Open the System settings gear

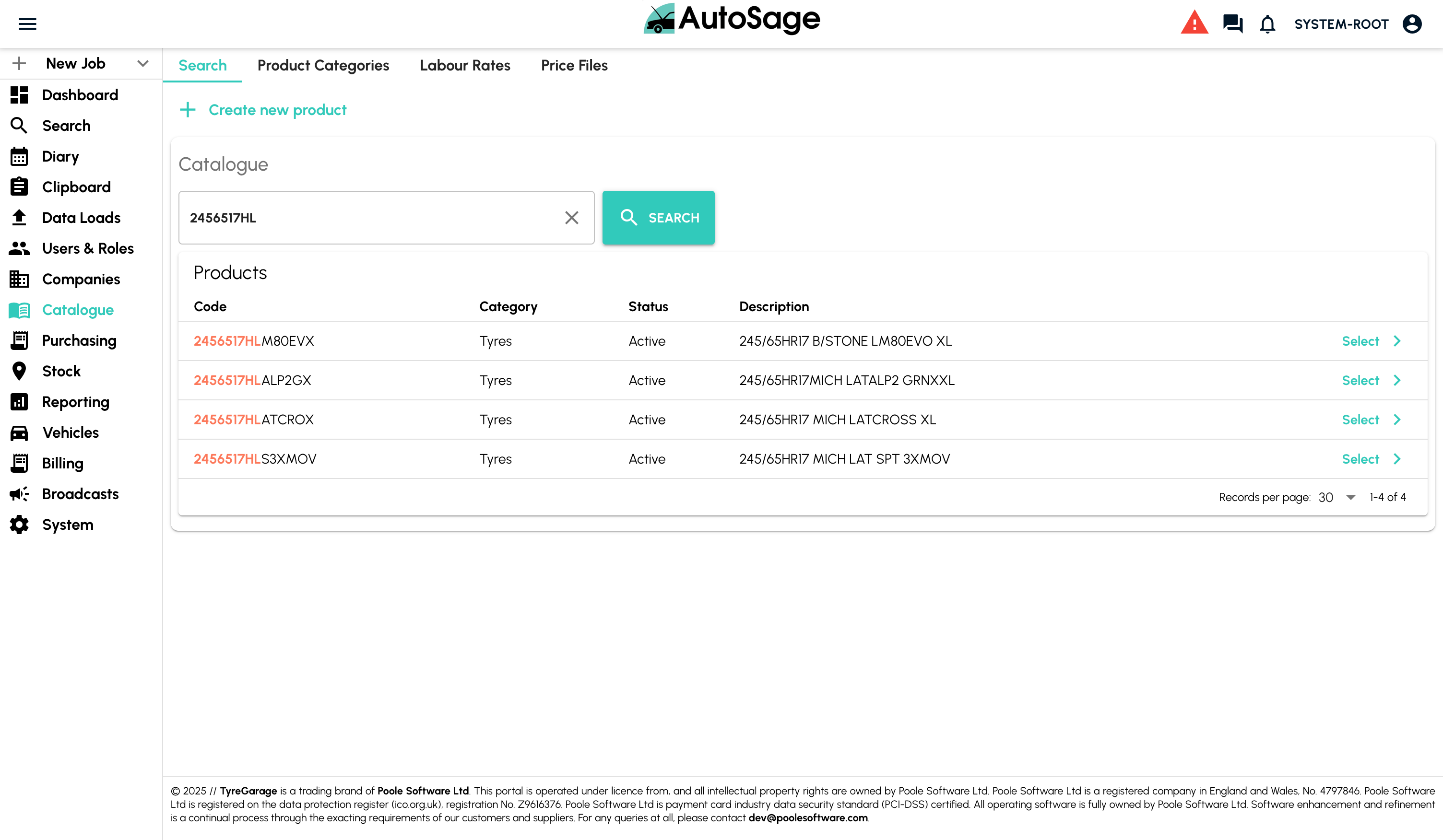click(19, 524)
